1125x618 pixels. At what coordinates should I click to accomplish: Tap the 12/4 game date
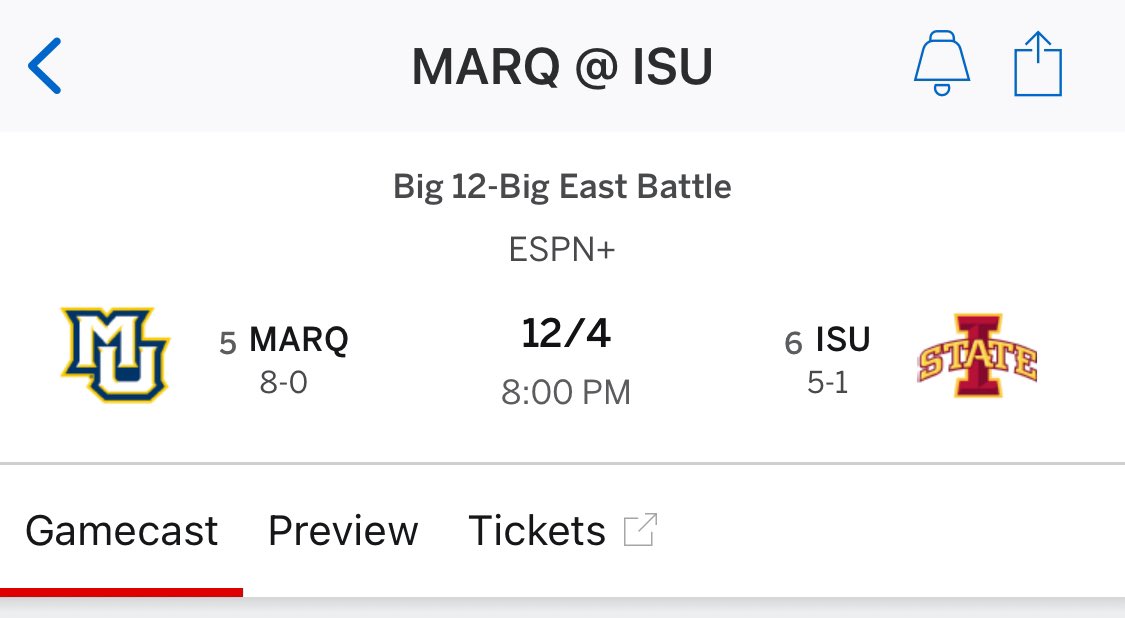point(565,334)
